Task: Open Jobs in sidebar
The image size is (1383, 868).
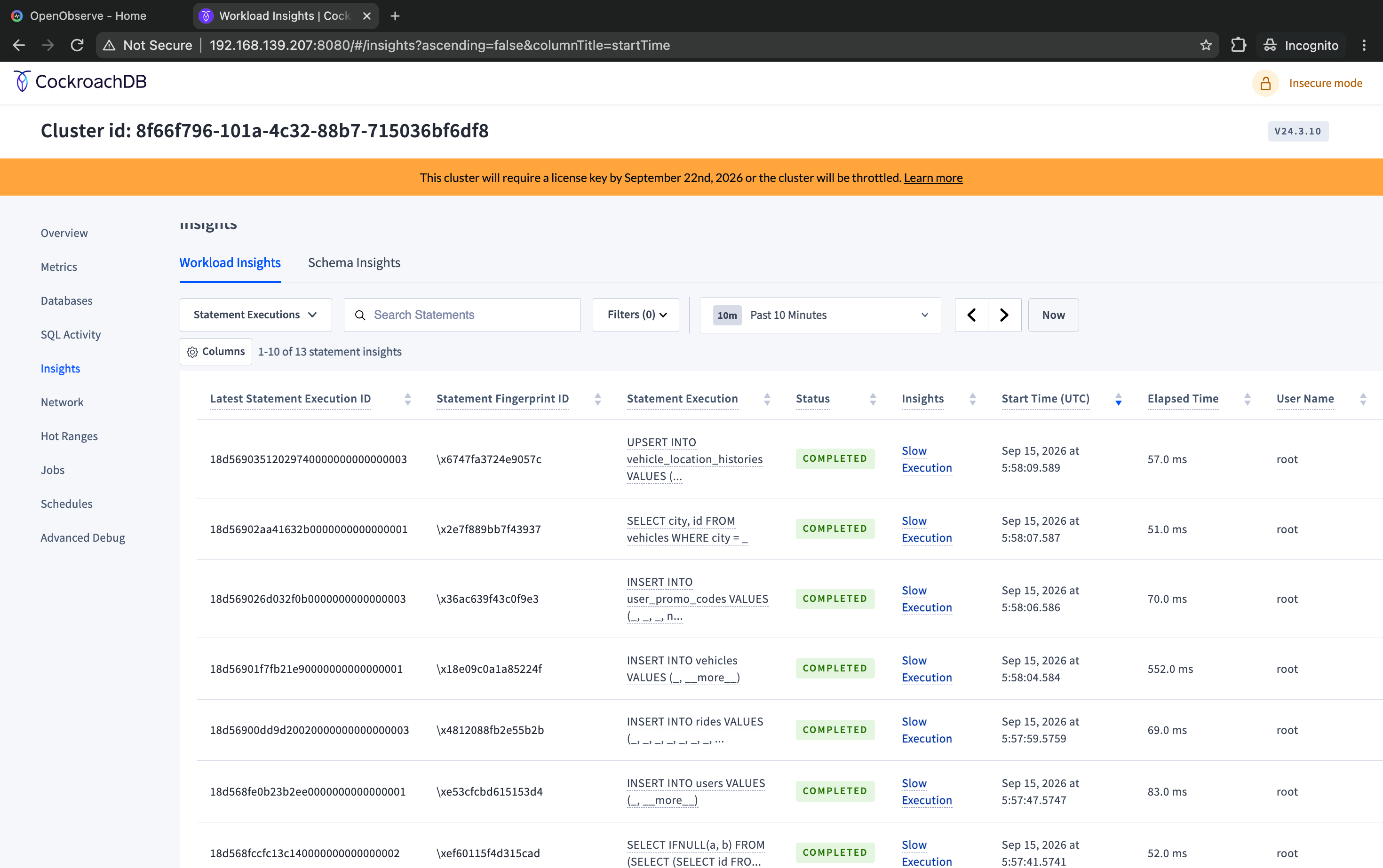Action: click(x=53, y=470)
